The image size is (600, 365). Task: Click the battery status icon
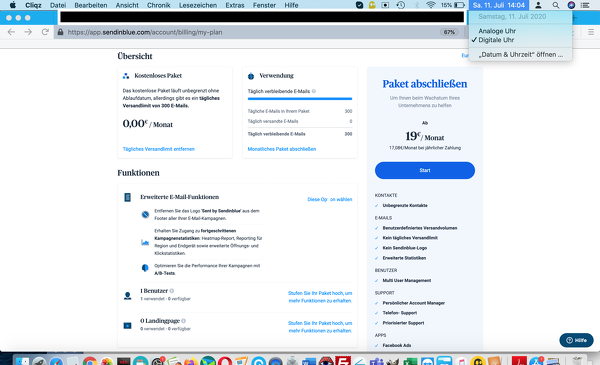pos(460,5)
